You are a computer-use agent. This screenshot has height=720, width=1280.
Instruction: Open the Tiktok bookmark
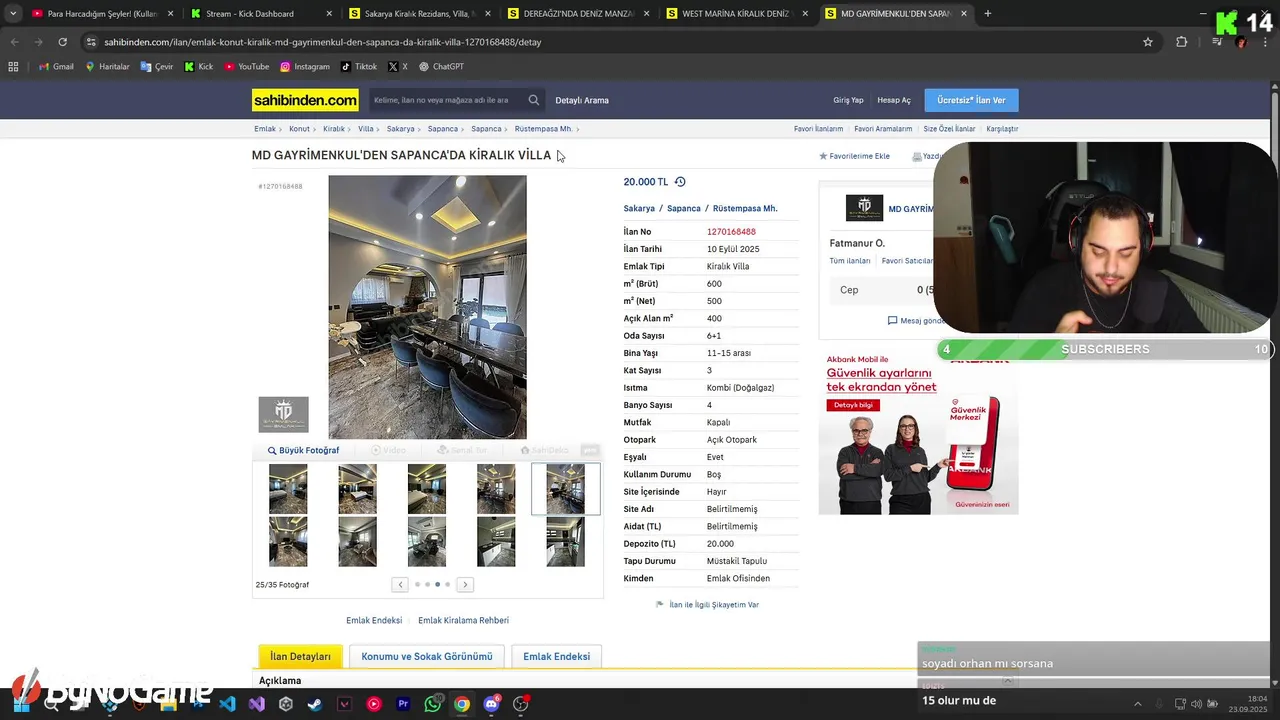click(x=359, y=66)
